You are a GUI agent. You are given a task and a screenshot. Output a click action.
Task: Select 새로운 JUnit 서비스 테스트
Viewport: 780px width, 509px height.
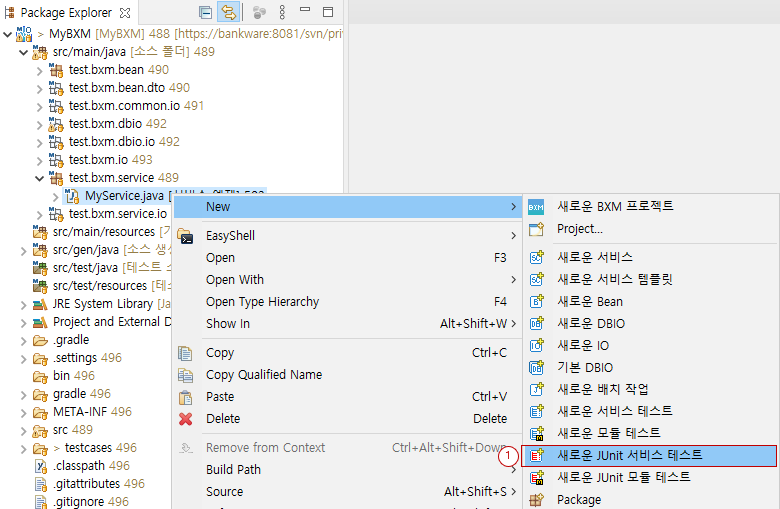[x=650, y=455]
